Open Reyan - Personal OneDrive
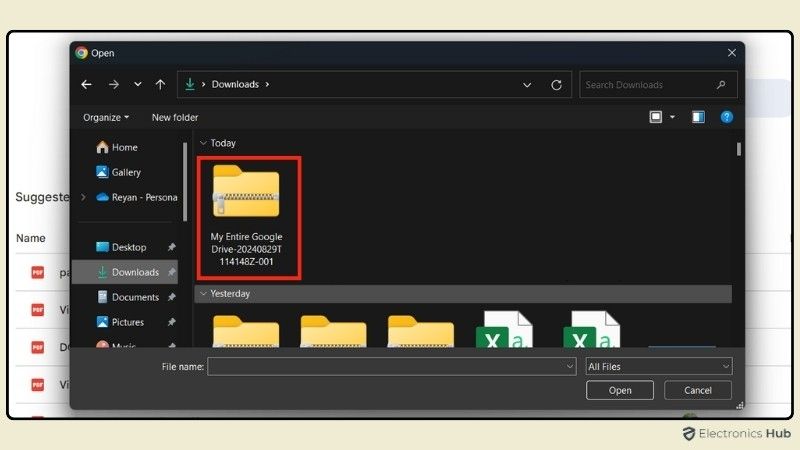 point(137,197)
